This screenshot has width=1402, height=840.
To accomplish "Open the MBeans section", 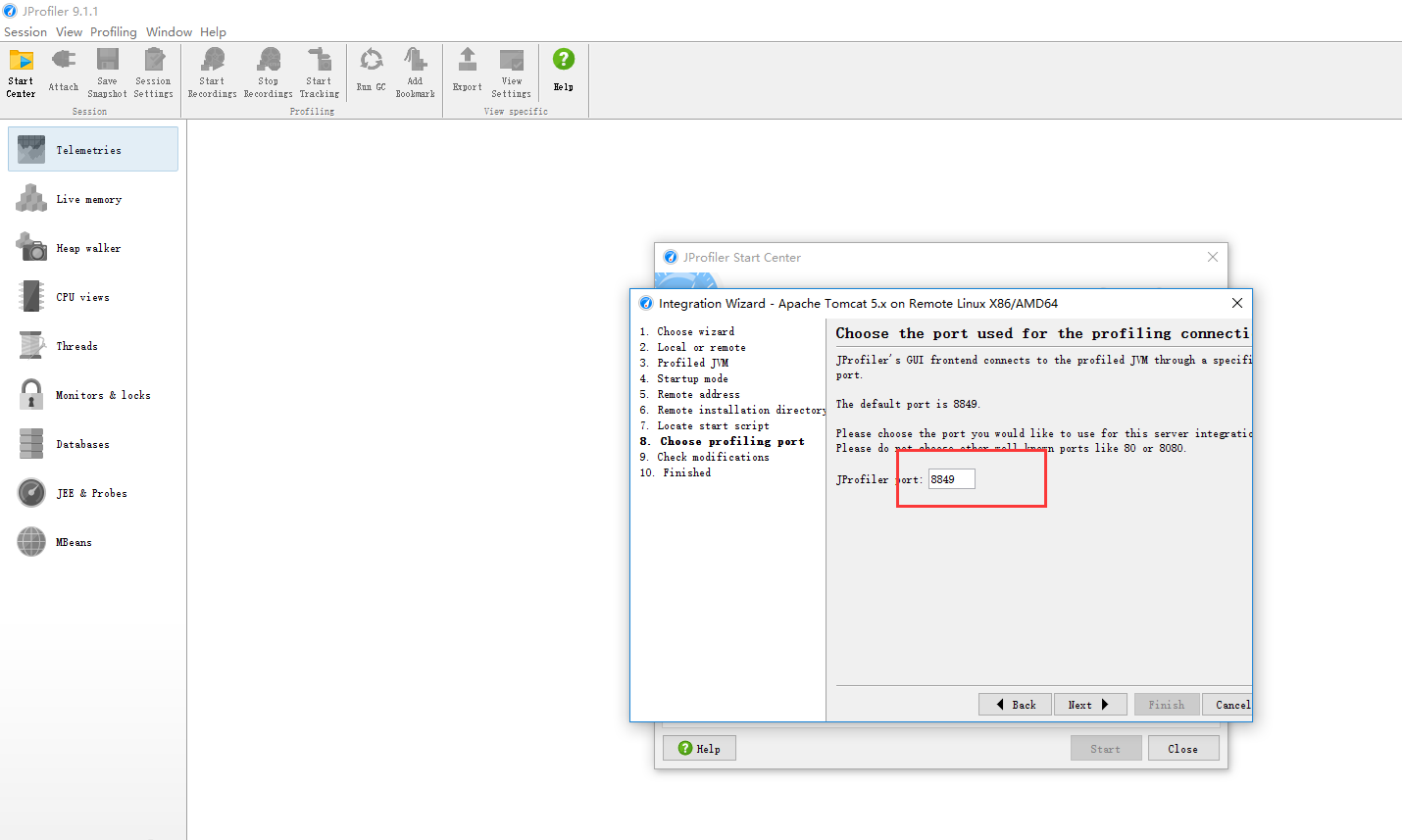I will (93, 542).
